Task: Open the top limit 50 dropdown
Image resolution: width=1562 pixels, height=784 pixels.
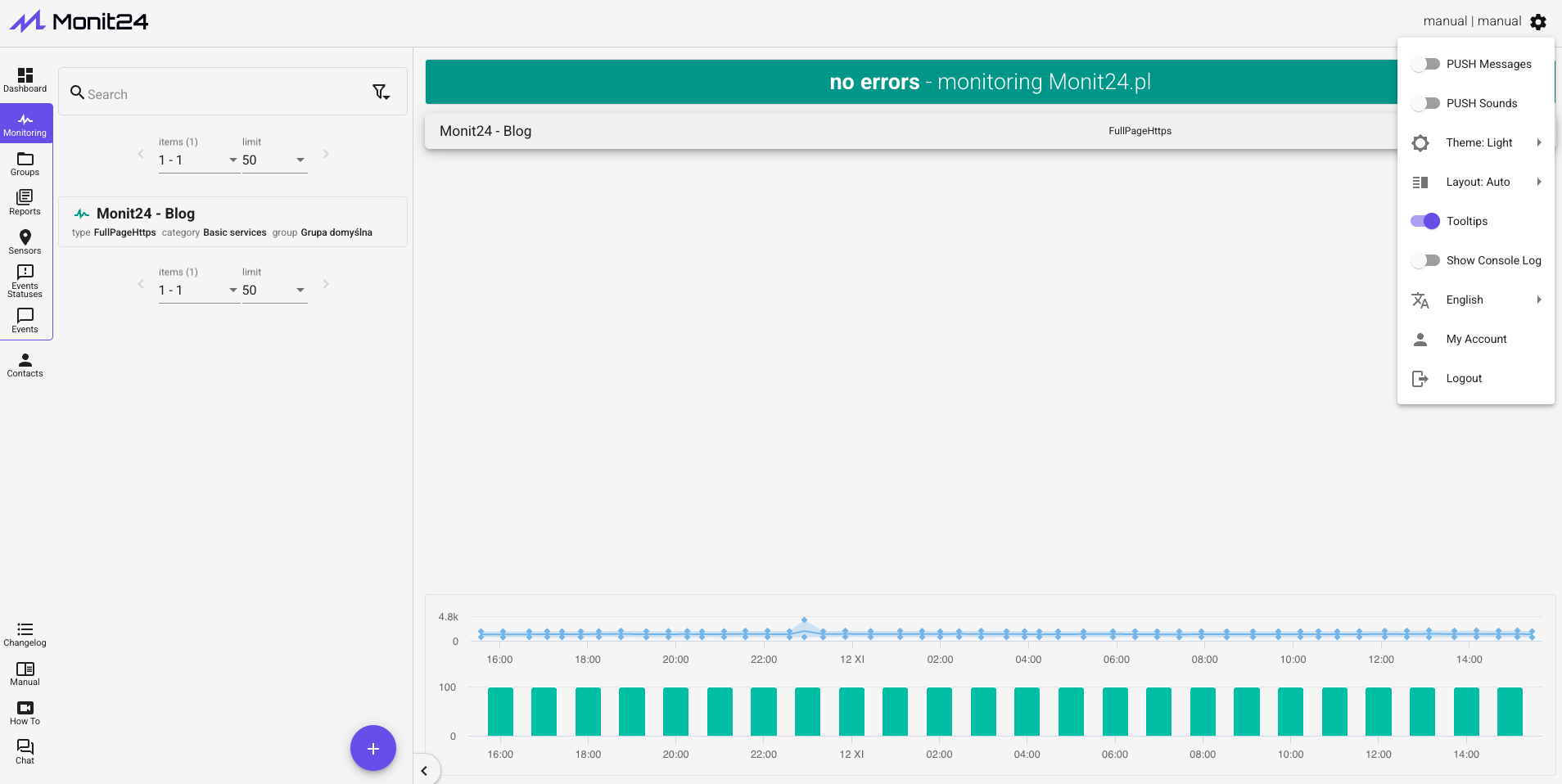Action: pos(274,160)
